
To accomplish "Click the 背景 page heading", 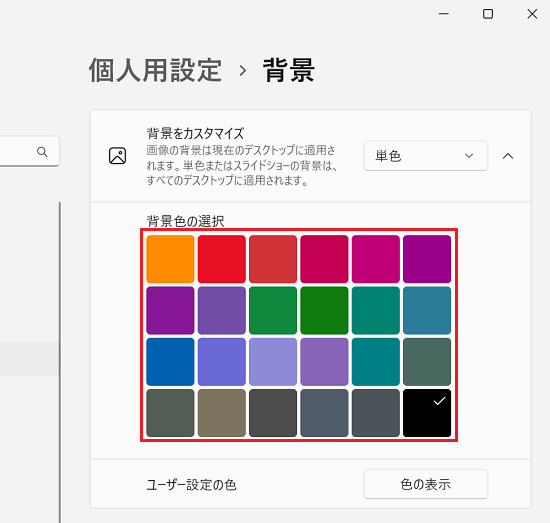I will [x=288, y=71].
